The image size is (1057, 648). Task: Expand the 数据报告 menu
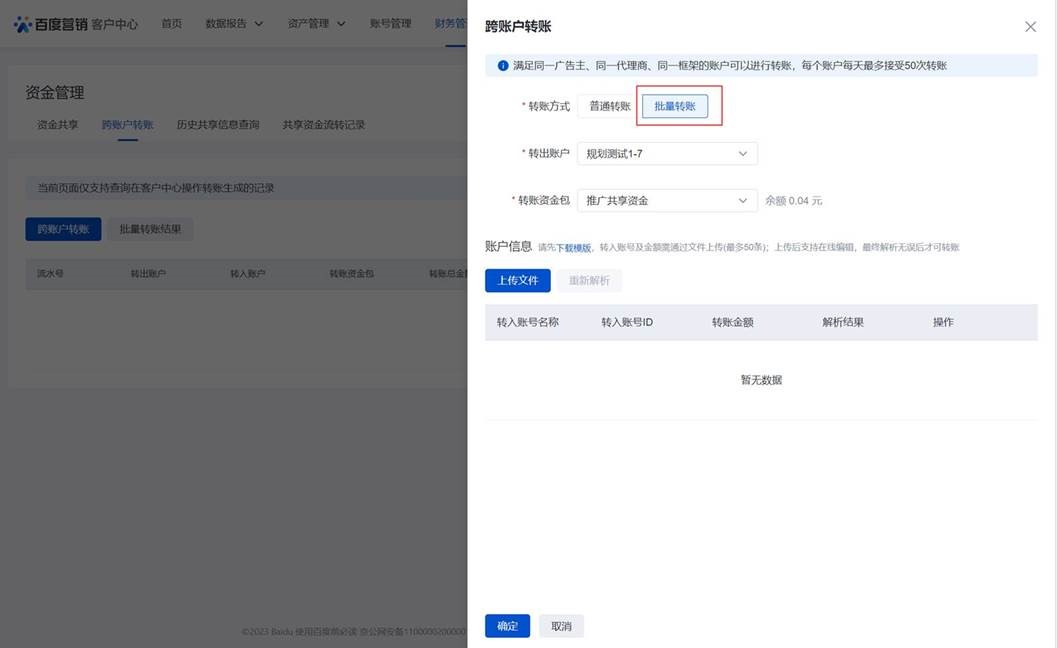(234, 24)
